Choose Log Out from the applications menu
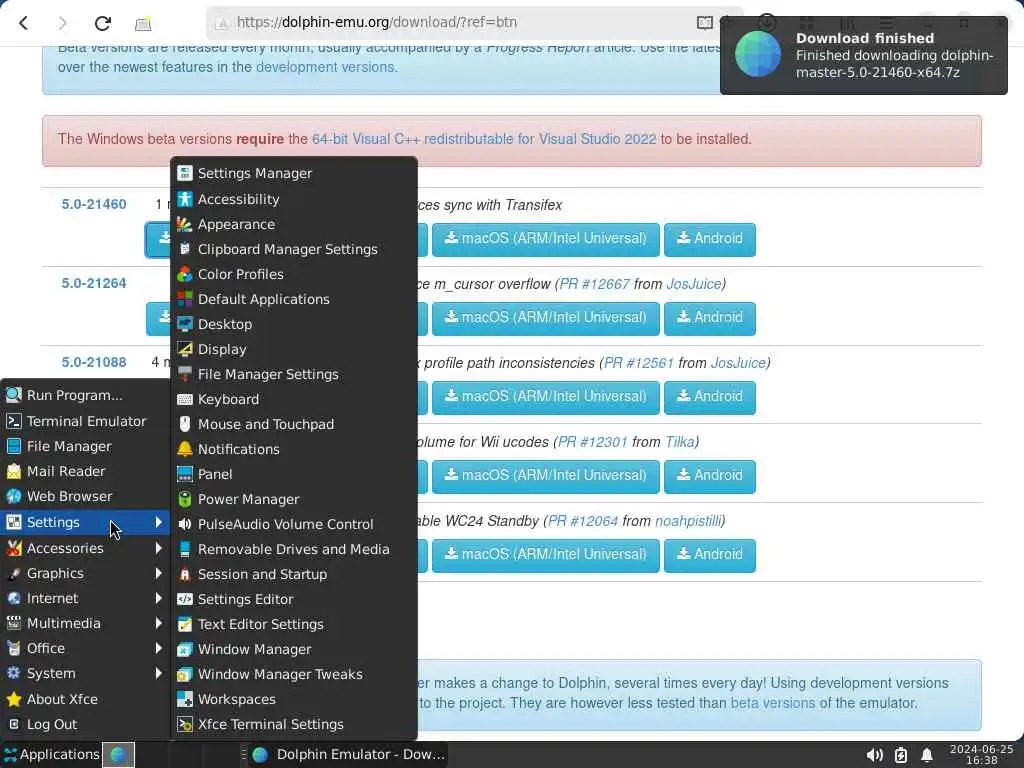1024x768 pixels. pyautogui.click(x=85, y=724)
